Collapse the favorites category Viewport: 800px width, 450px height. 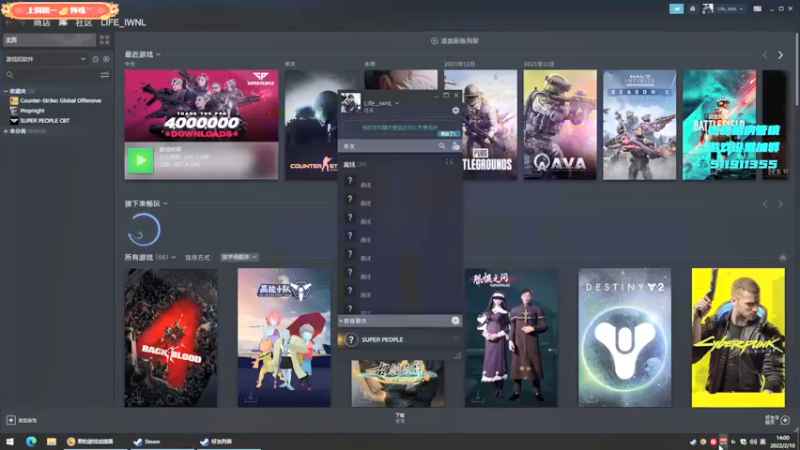6,91
